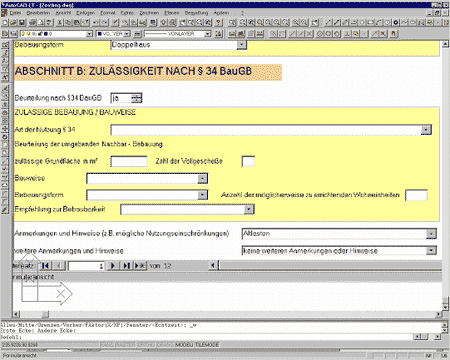The width and height of the screenshot is (450, 360).
Task: Click the zulässige Grundfläche input field
Action: (x=129, y=161)
